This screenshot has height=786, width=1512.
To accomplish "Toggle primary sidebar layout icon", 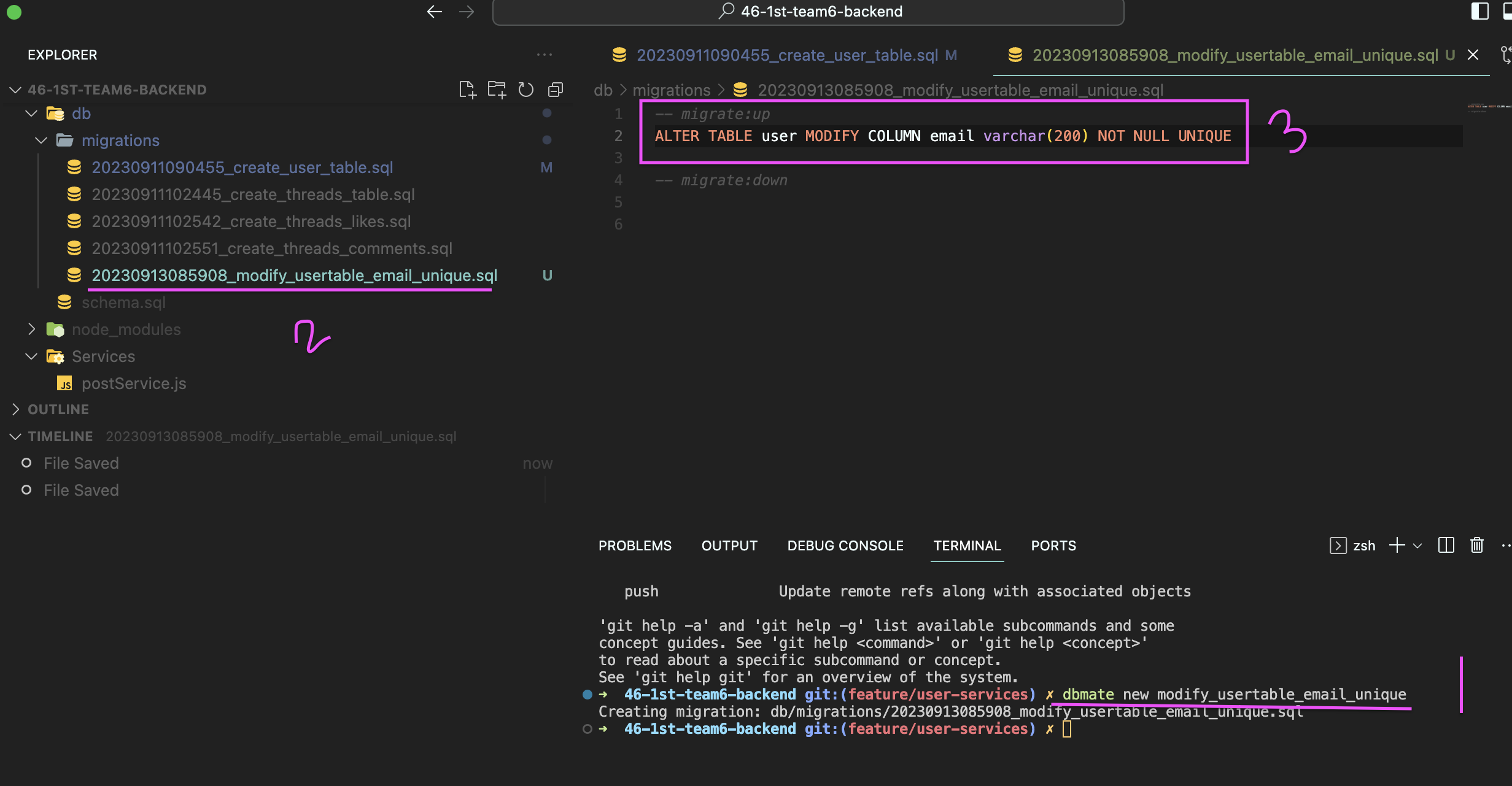I will (x=1479, y=12).
